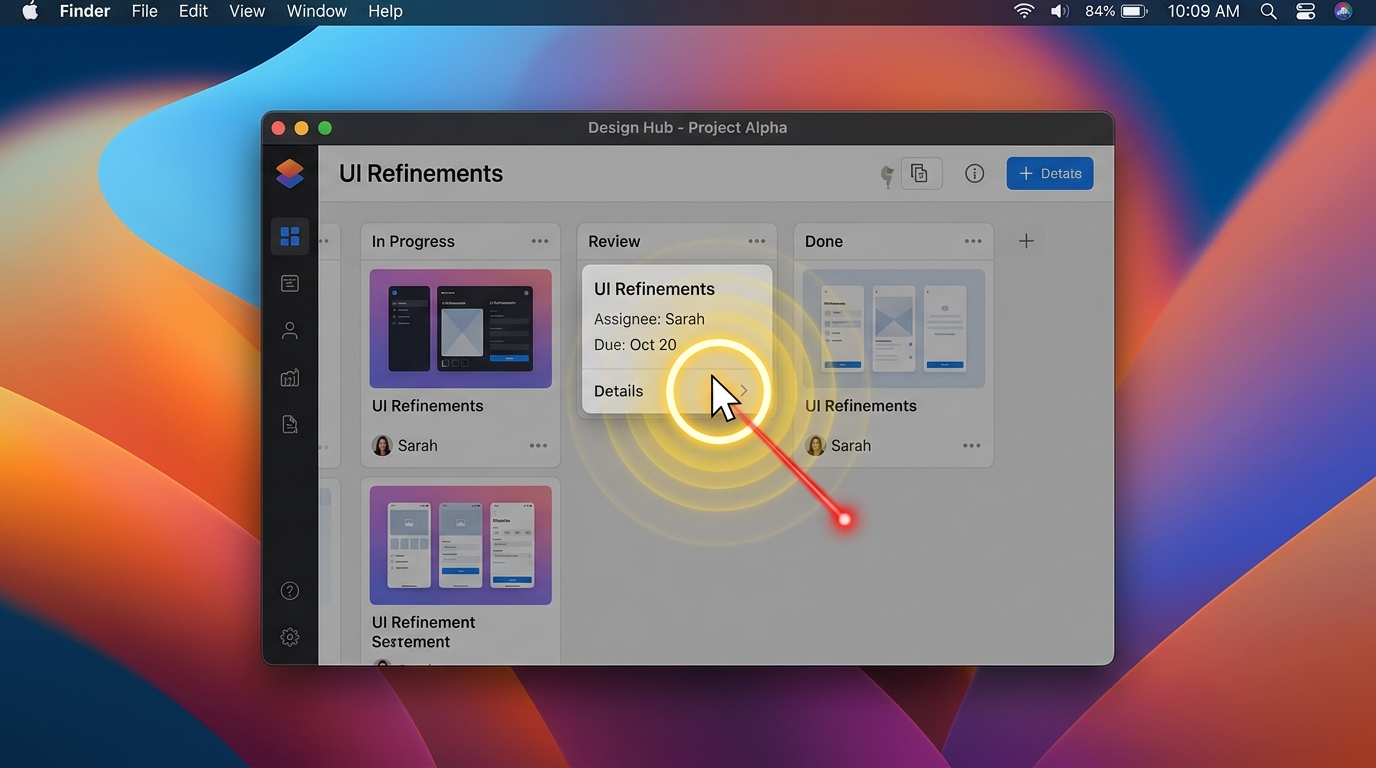Click Sarah's avatar on the Done card
The width and height of the screenshot is (1376, 768).
(x=815, y=446)
